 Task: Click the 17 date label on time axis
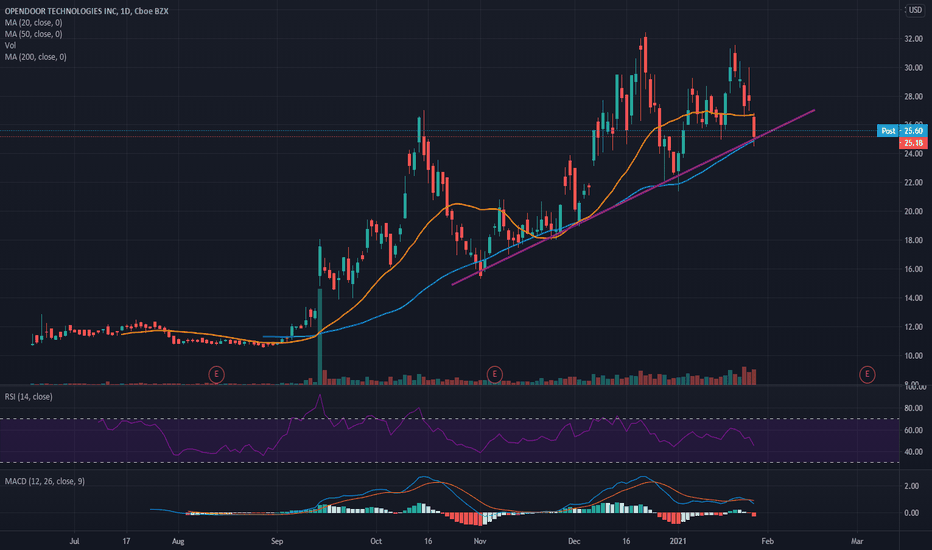pos(126,542)
